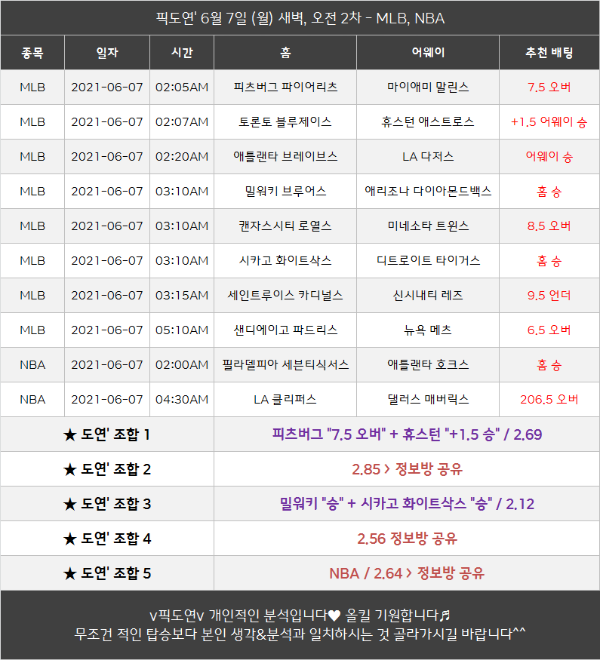Click home team '애틀랜타 브레이브스'
This screenshot has width=600, height=660.
[285, 157]
